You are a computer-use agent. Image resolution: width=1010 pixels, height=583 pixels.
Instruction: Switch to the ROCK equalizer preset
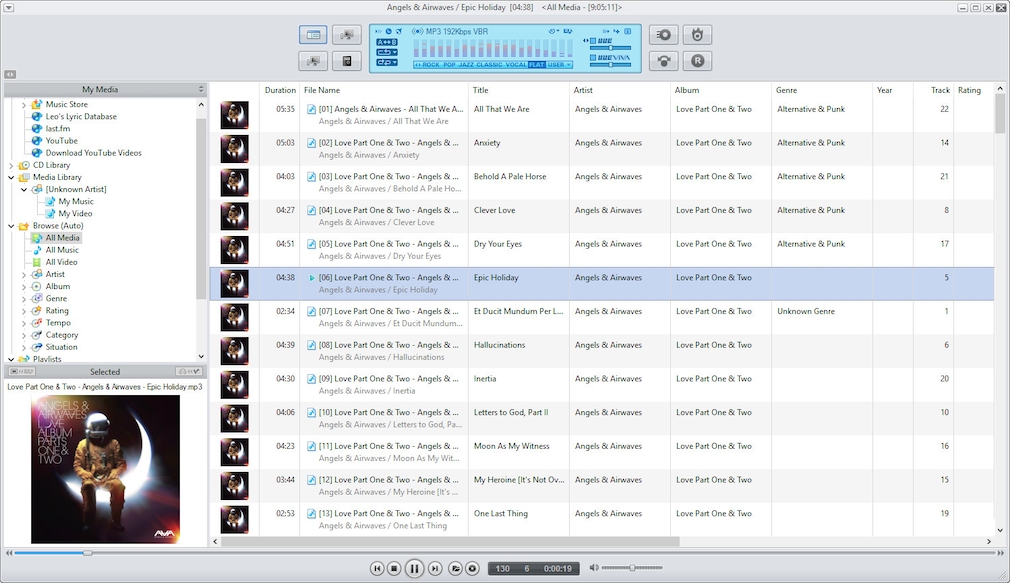(430, 65)
